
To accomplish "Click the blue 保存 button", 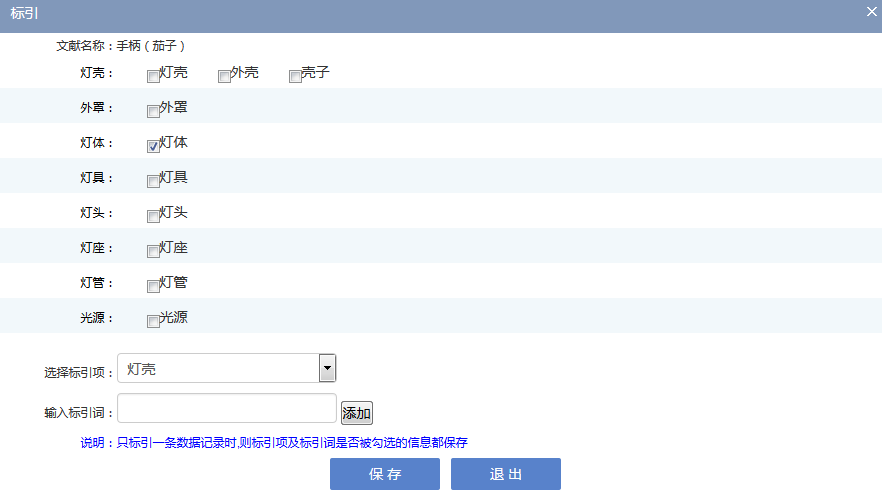I will 385,474.
